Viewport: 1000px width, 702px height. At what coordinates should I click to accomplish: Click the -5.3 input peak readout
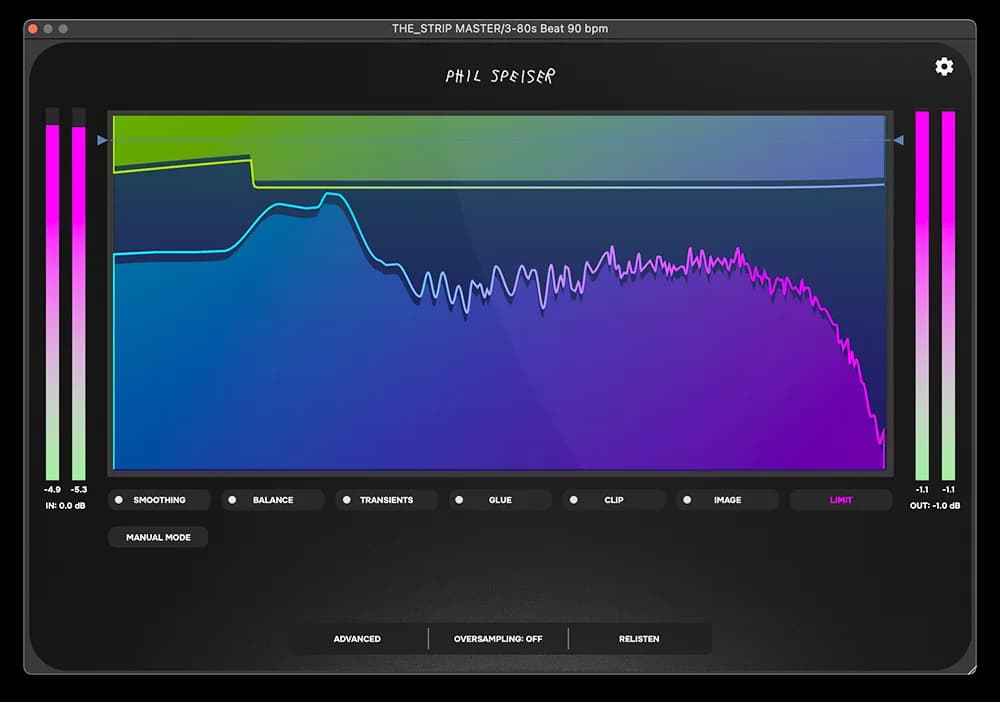coord(78,490)
